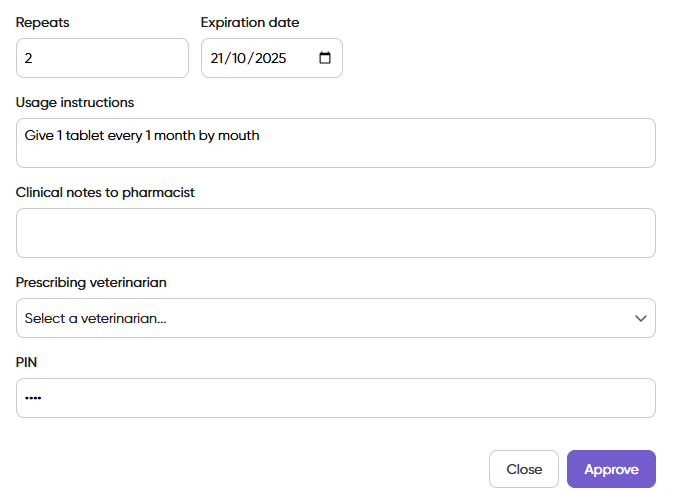The image size is (678, 501).
Task: Approve the prescription with the purple button
Action: [611, 469]
